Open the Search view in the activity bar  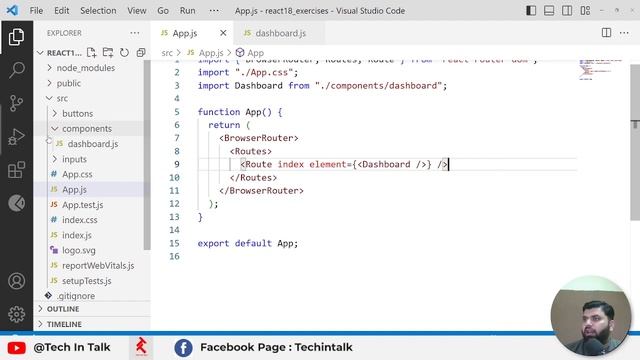[16, 70]
